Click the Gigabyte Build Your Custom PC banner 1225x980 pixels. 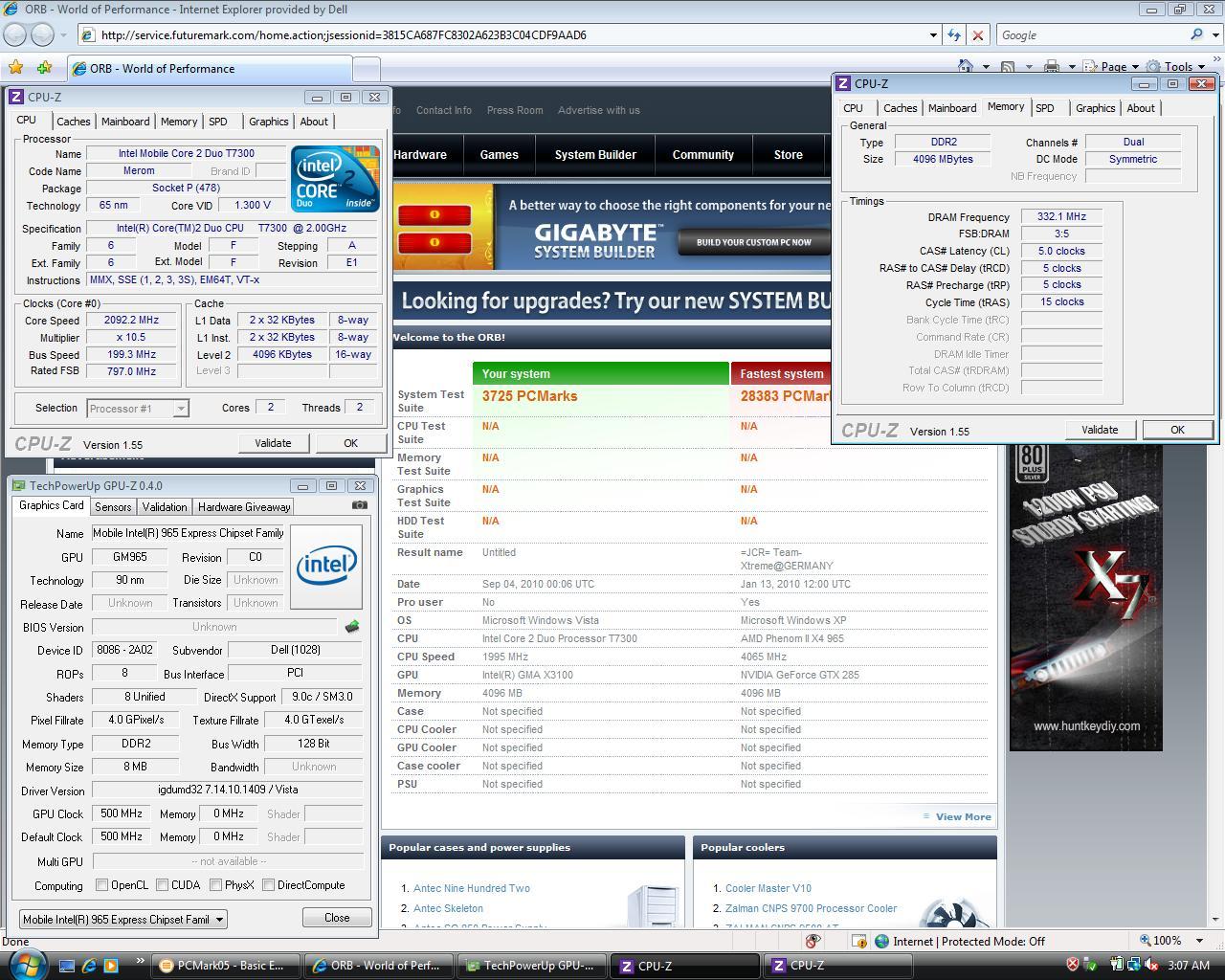click(753, 242)
